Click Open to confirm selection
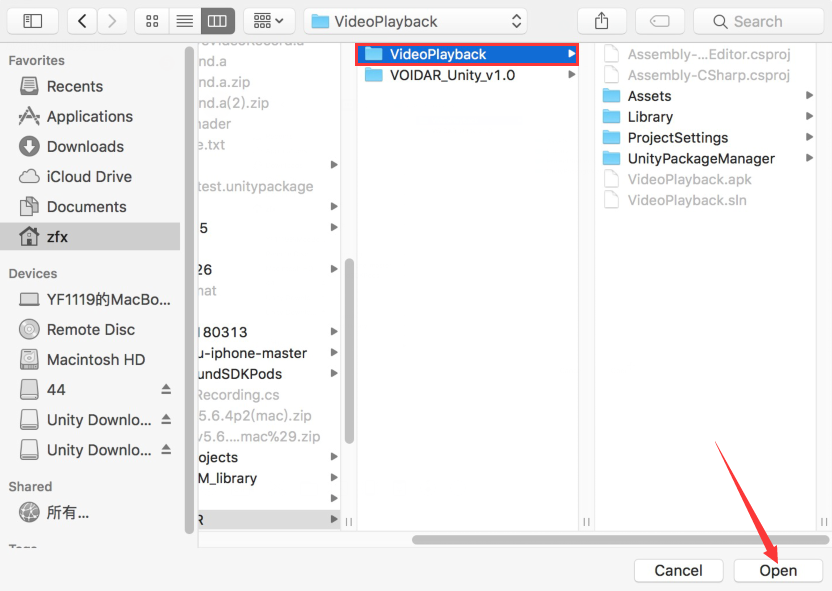This screenshot has height=591, width=832. point(777,570)
